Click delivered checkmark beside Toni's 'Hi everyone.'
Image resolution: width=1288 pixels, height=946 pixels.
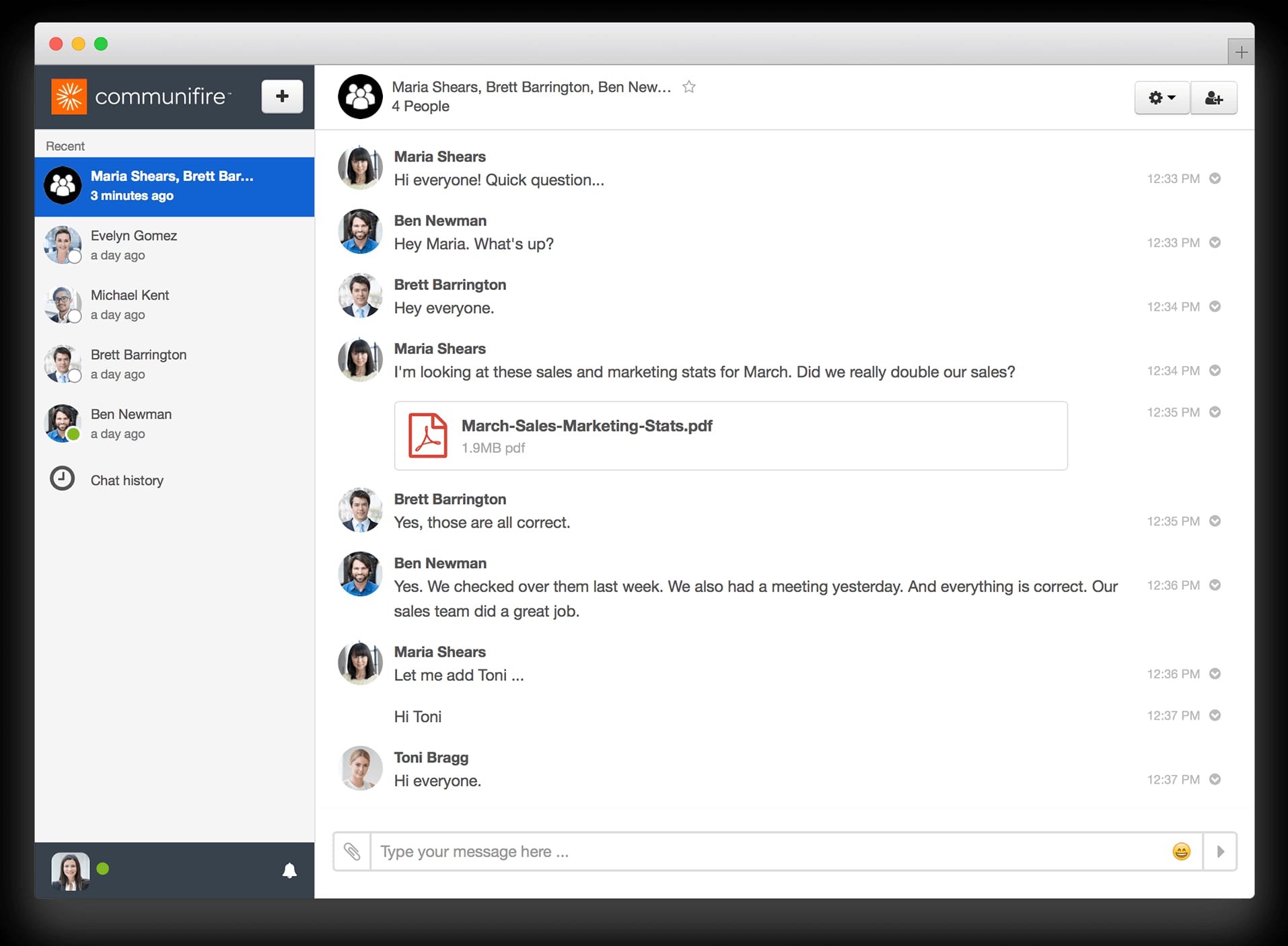pos(1215,779)
